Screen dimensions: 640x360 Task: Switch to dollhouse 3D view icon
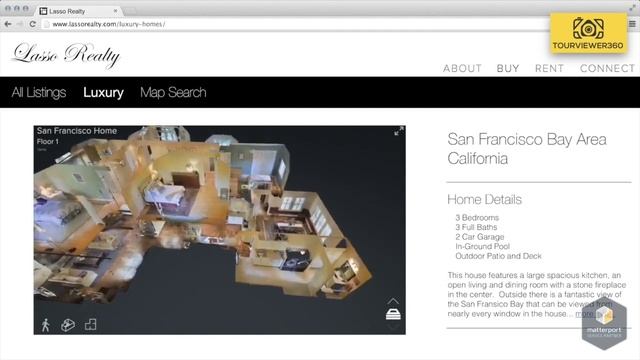click(x=68, y=325)
